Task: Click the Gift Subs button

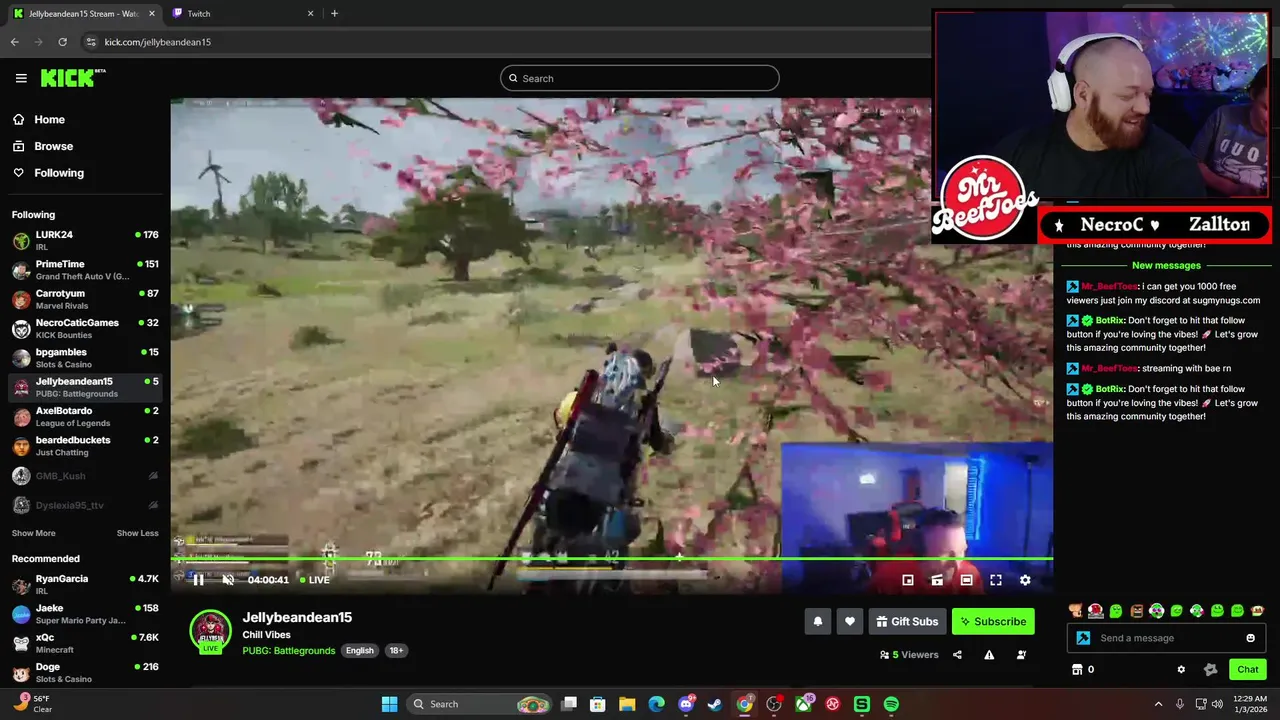Action: (x=907, y=622)
